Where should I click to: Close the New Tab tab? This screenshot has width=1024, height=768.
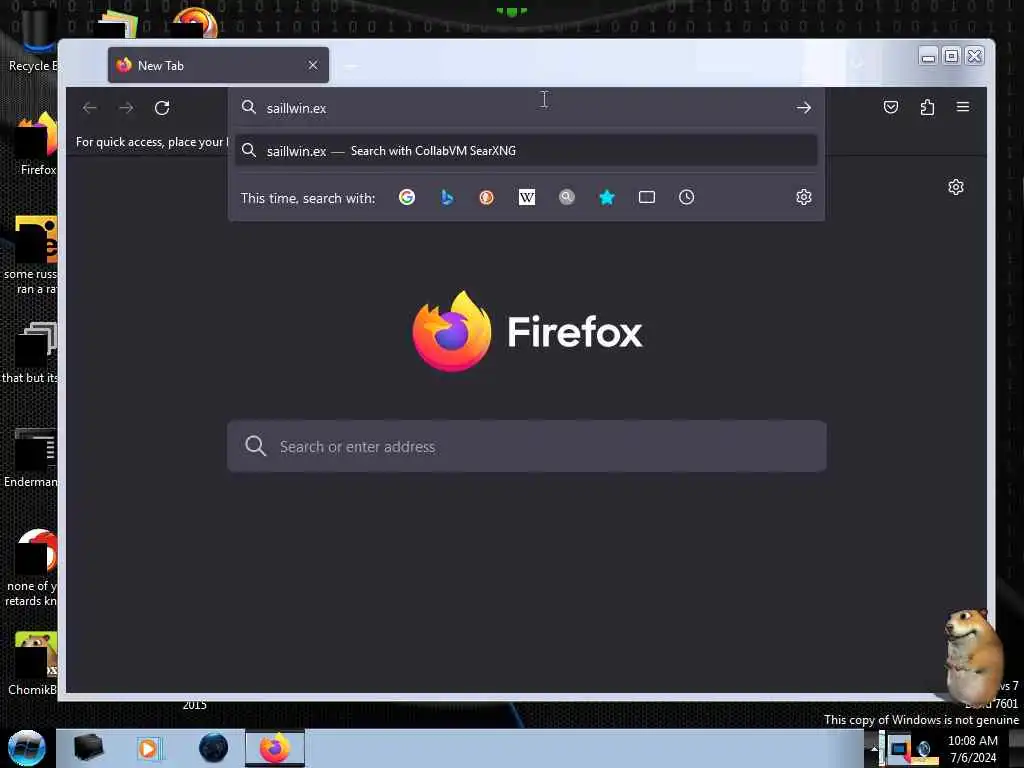[x=313, y=65]
